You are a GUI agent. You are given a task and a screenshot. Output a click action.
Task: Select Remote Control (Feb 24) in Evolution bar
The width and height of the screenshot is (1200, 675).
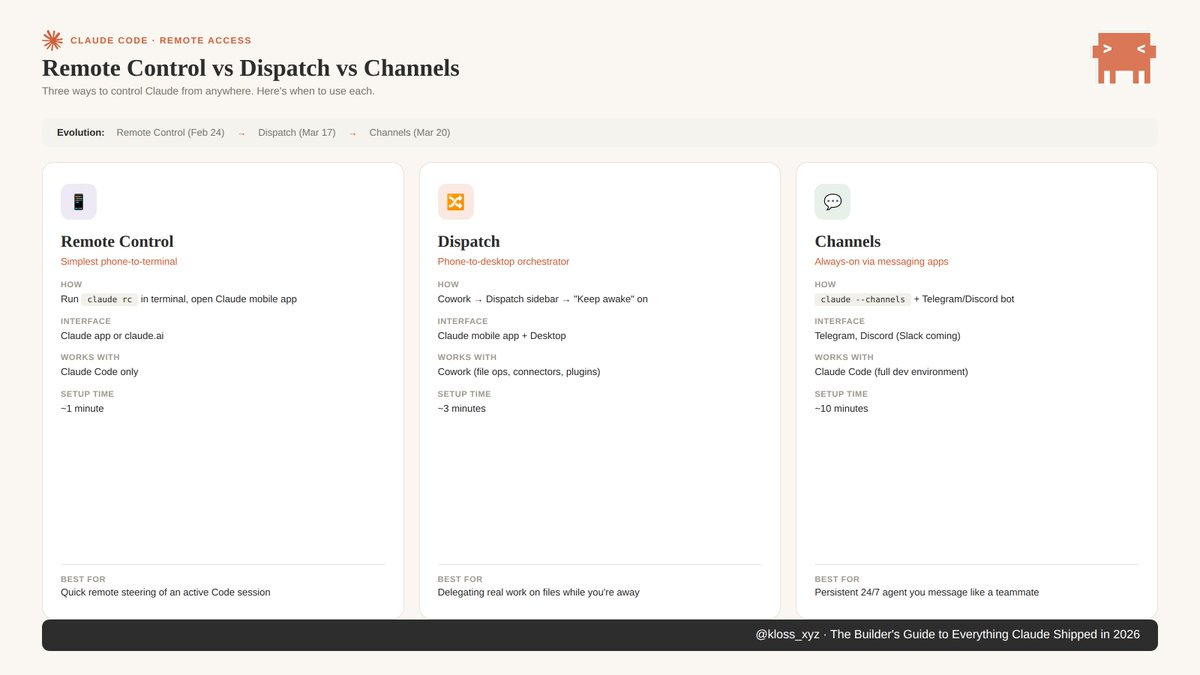(170, 133)
